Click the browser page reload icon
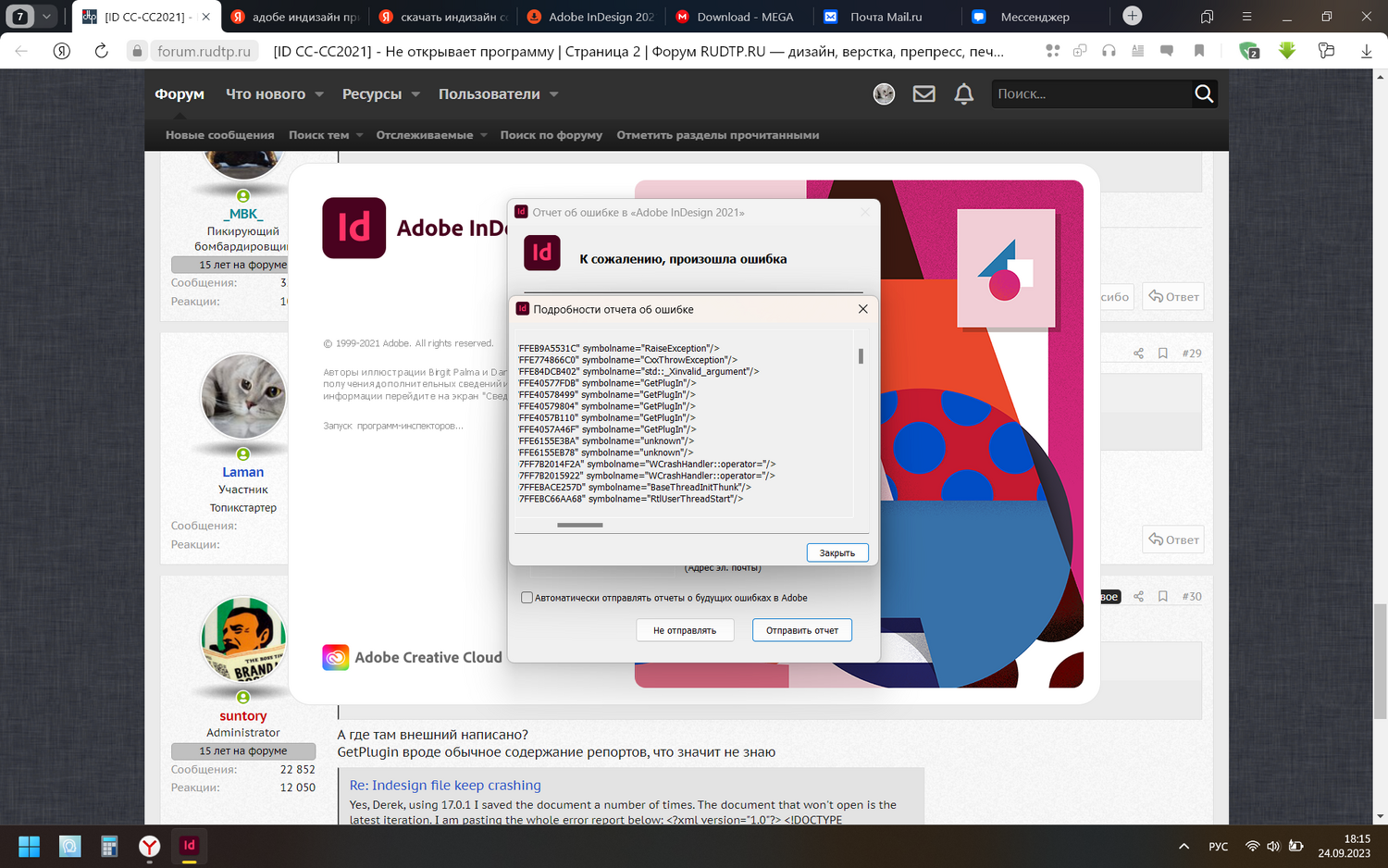The height and width of the screenshot is (868, 1388). click(102, 51)
